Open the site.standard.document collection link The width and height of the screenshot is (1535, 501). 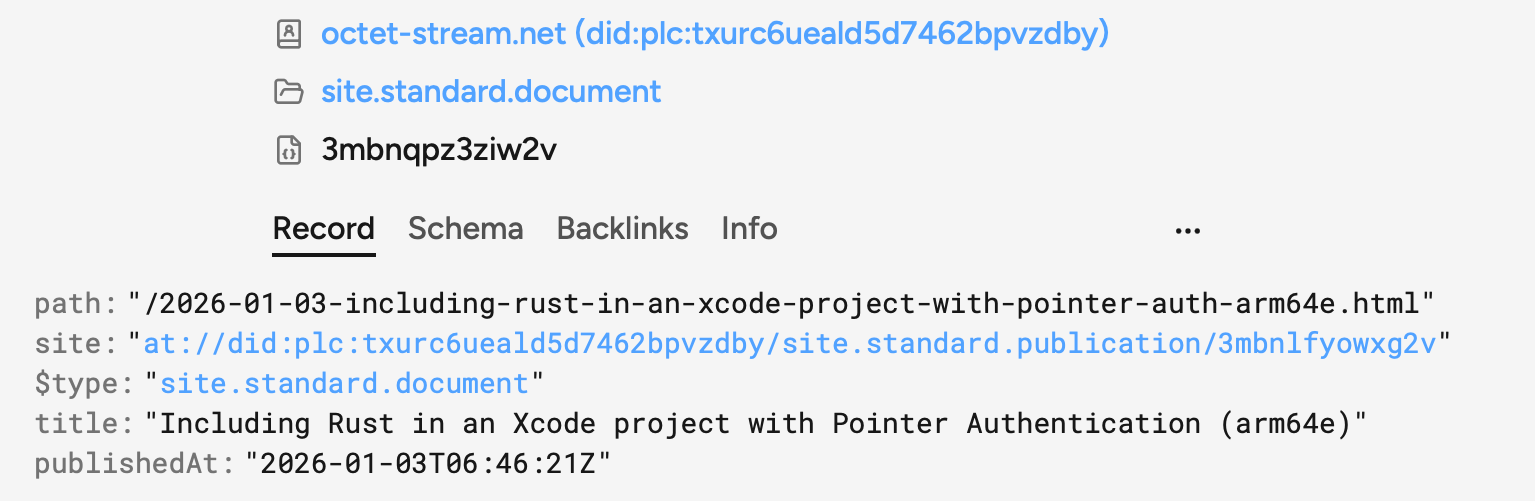(491, 92)
